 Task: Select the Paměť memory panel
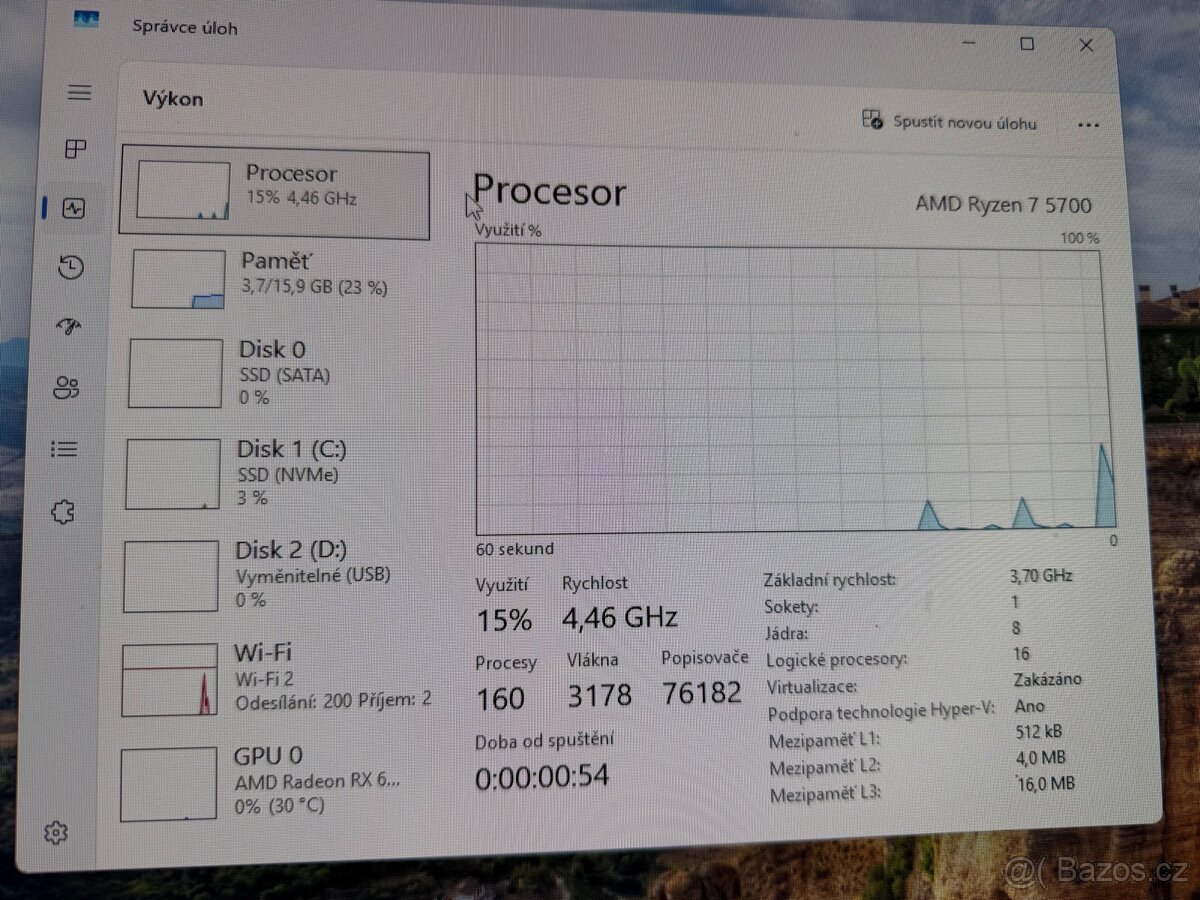(x=275, y=278)
